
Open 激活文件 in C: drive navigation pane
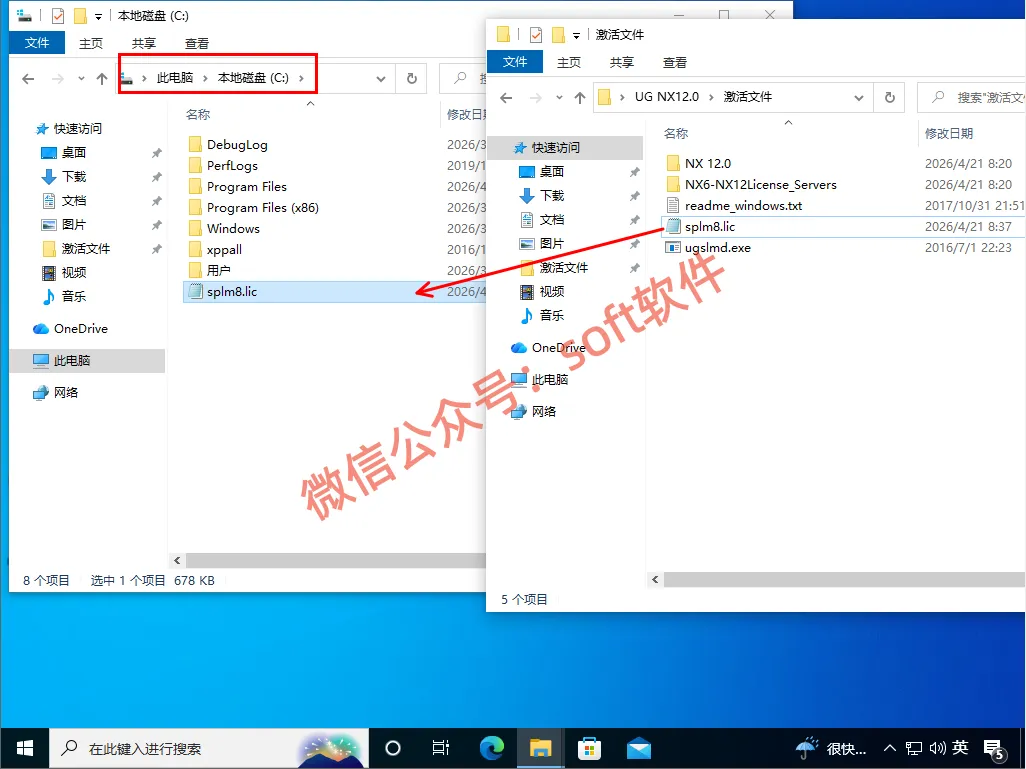click(x=86, y=249)
